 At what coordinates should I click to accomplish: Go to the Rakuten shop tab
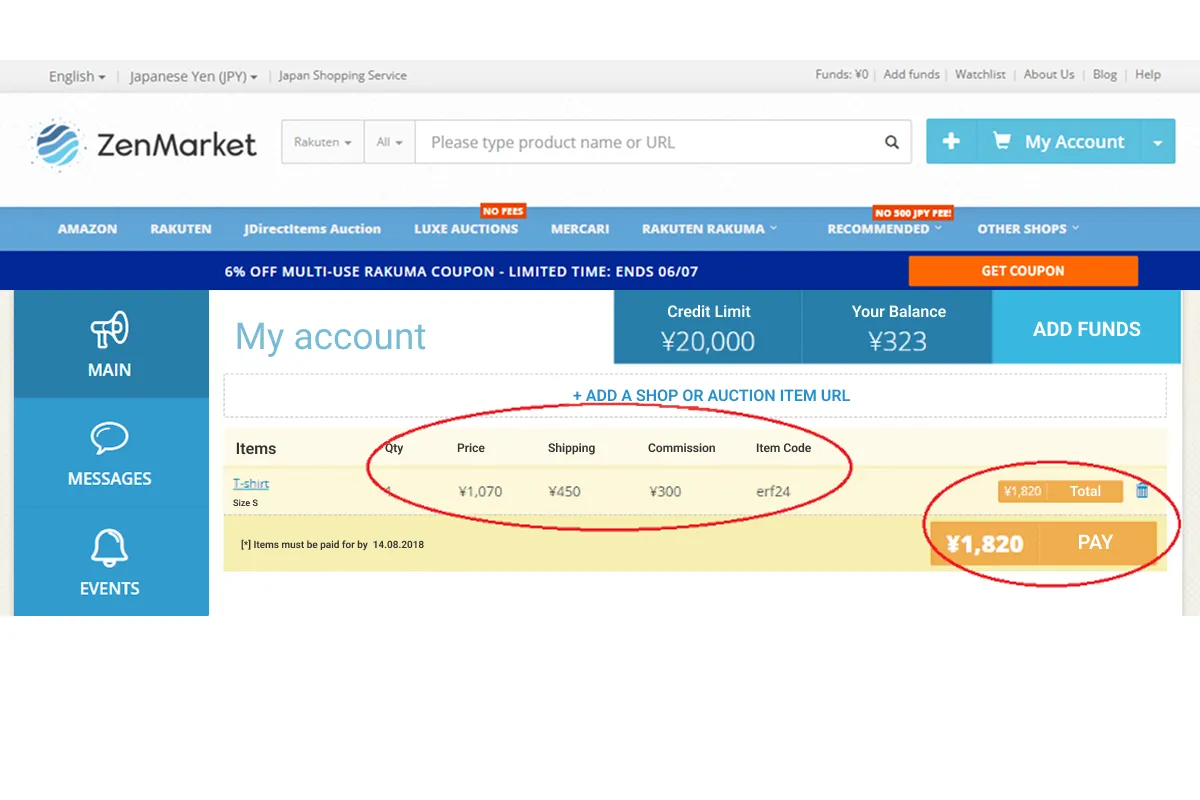coord(181,229)
